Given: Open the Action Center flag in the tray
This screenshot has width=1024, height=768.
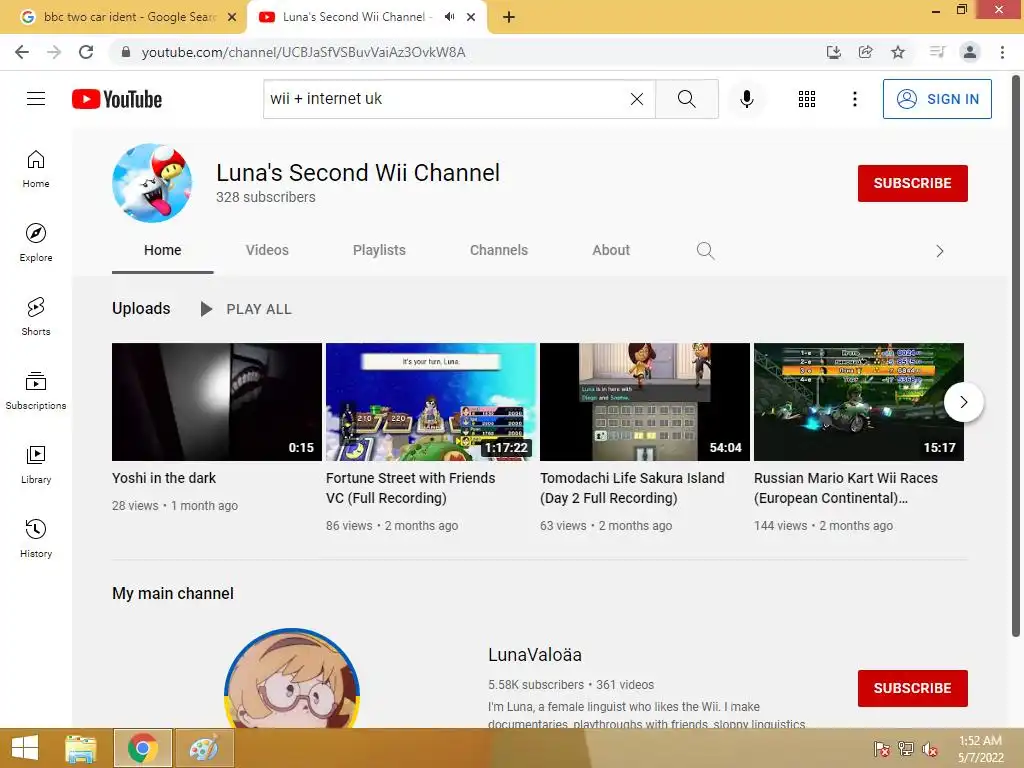Looking at the screenshot, I should point(881,749).
